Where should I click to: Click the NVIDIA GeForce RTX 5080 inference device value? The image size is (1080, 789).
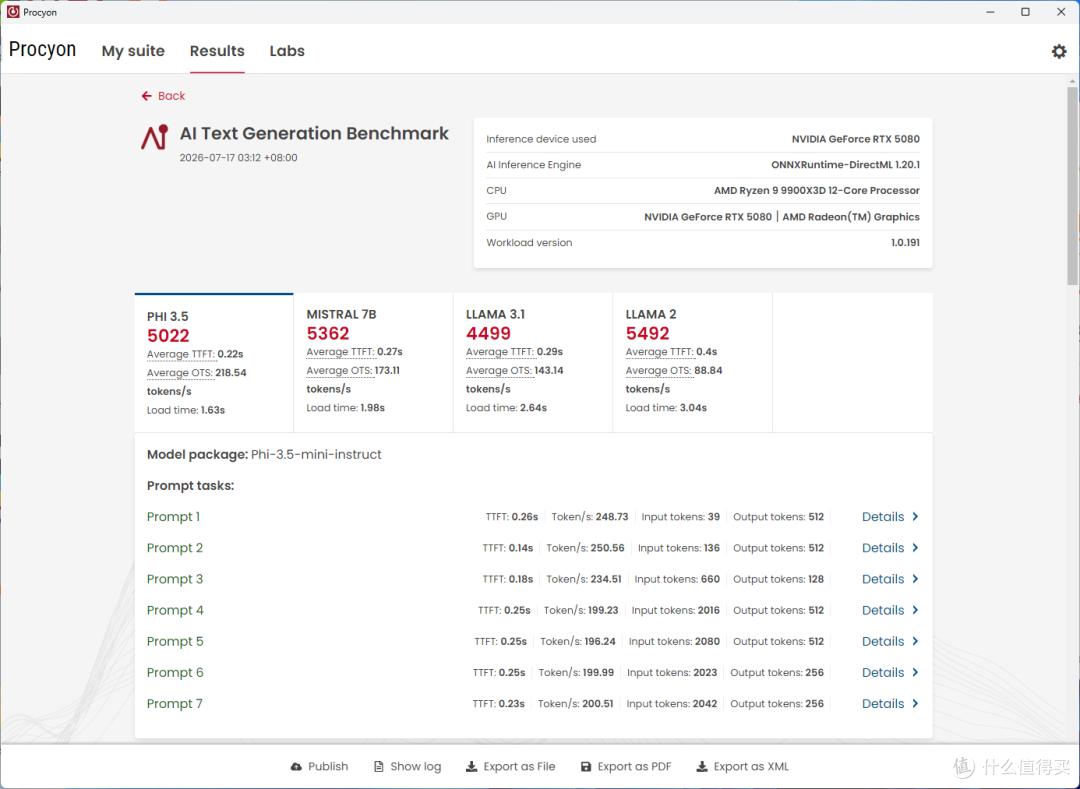pyautogui.click(x=855, y=139)
